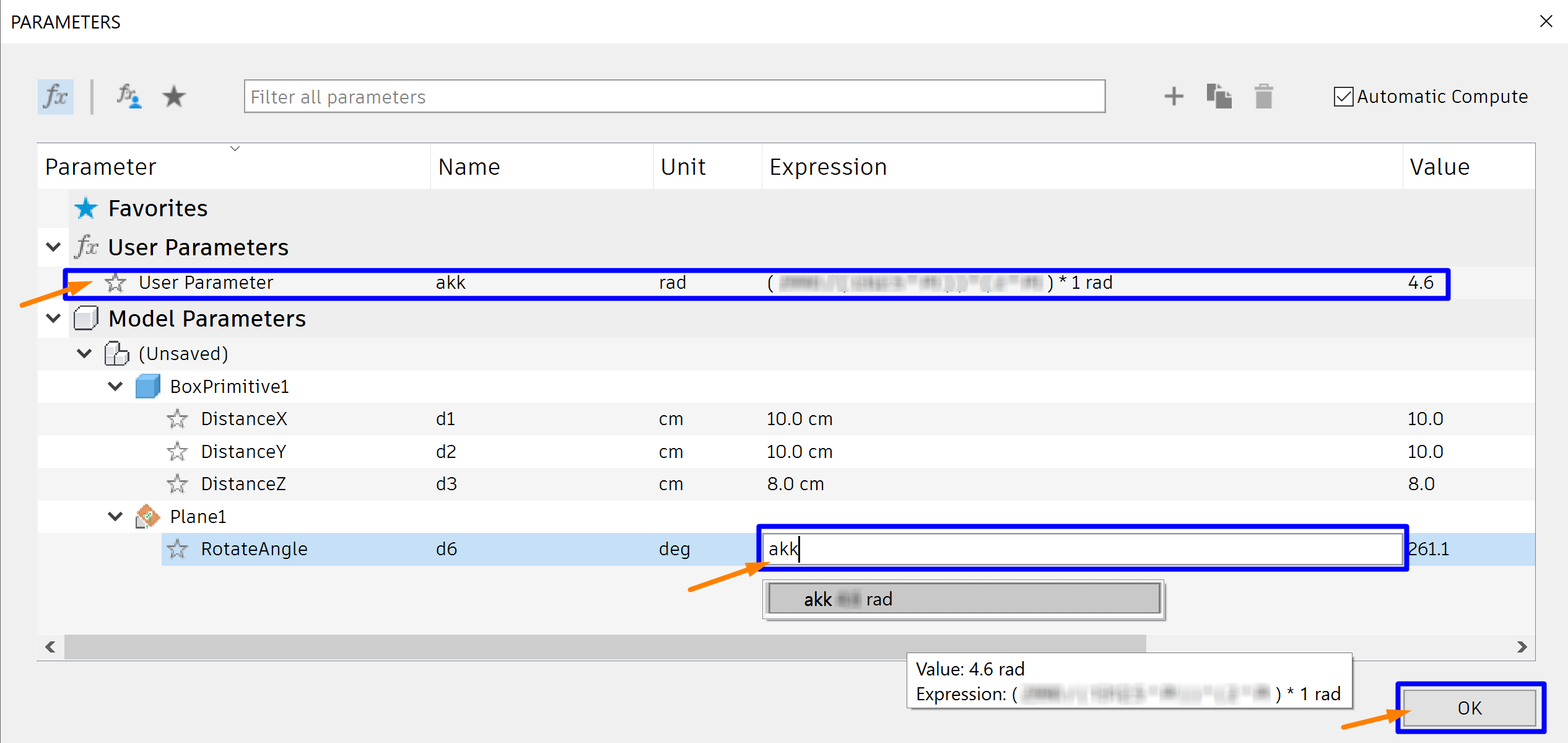1568x743 pixels.
Task: Sort by the Parameter column header
Action: point(101,167)
